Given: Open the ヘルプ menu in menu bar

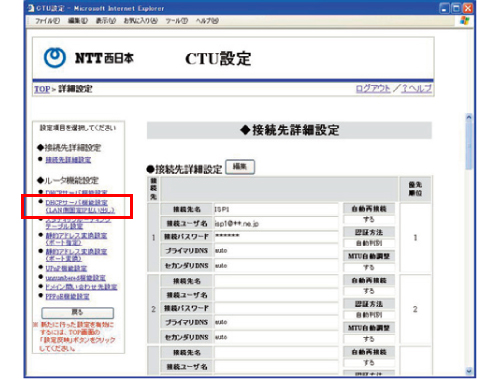Looking at the screenshot, I should pos(207,21).
